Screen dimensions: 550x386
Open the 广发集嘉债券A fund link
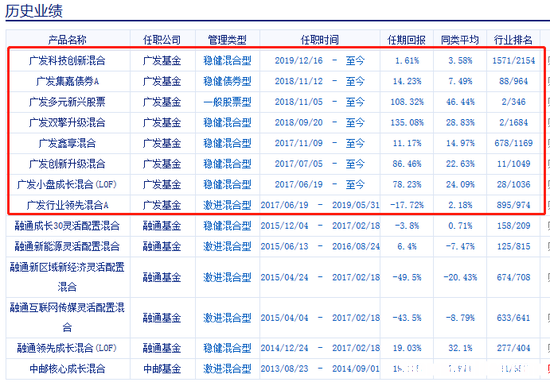(67, 81)
